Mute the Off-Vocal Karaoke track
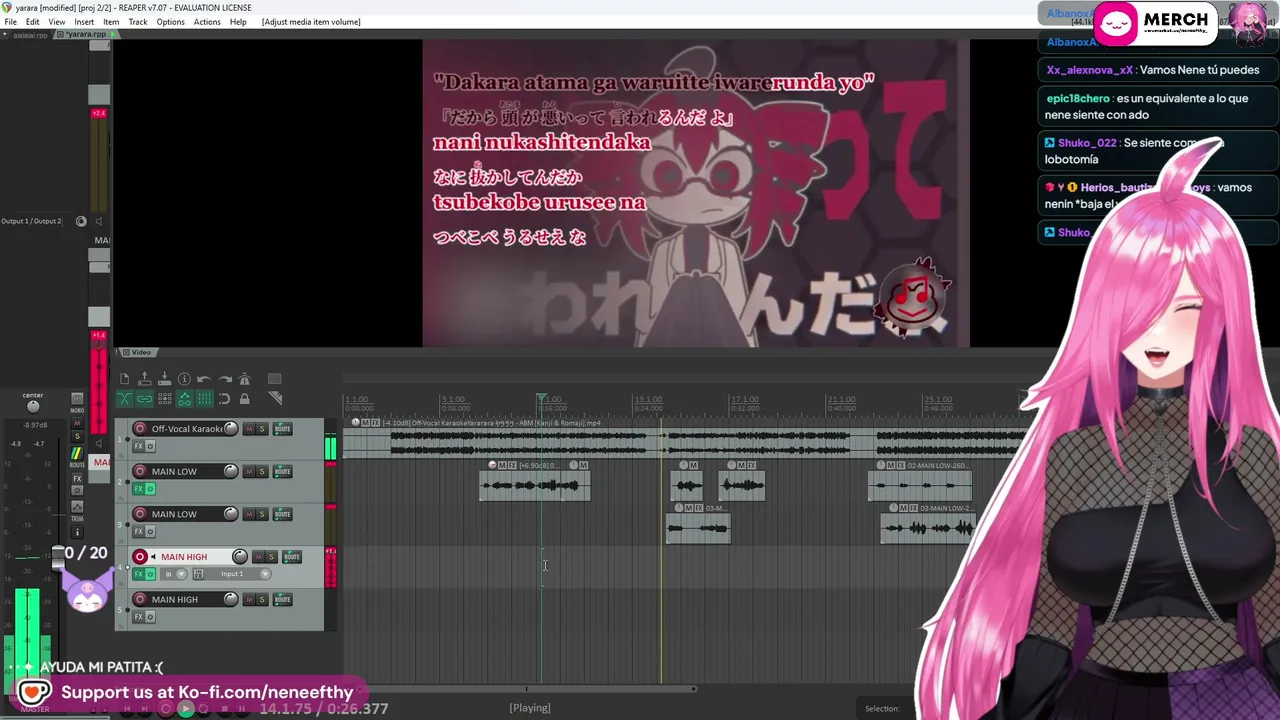Screen dimensions: 1280x720 pyautogui.click(x=249, y=429)
